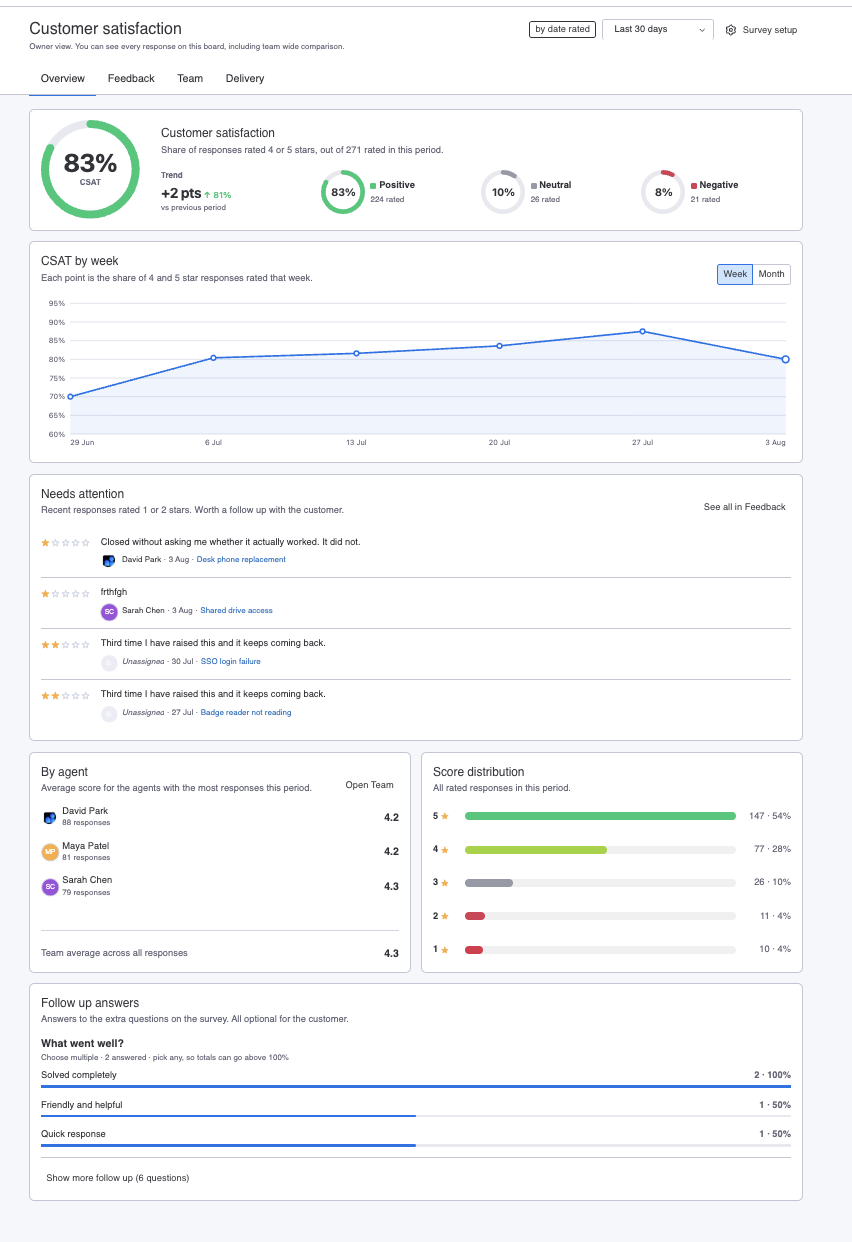Click the star icon on the 1 star row
This screenshot has width=852, height=1242.
(445, 950)
